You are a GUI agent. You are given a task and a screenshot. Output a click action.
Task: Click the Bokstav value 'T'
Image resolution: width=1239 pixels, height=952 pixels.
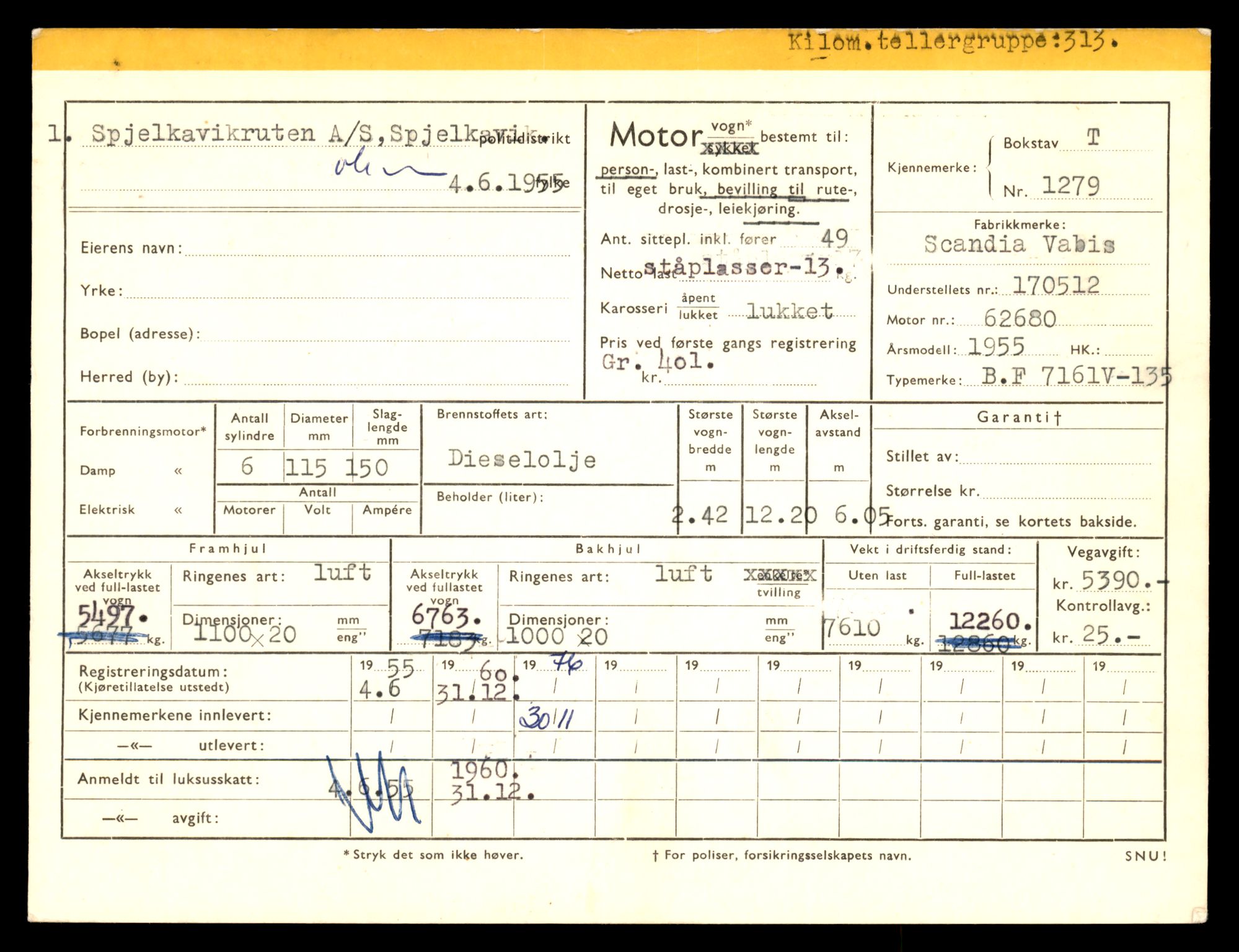point(1093,138)
